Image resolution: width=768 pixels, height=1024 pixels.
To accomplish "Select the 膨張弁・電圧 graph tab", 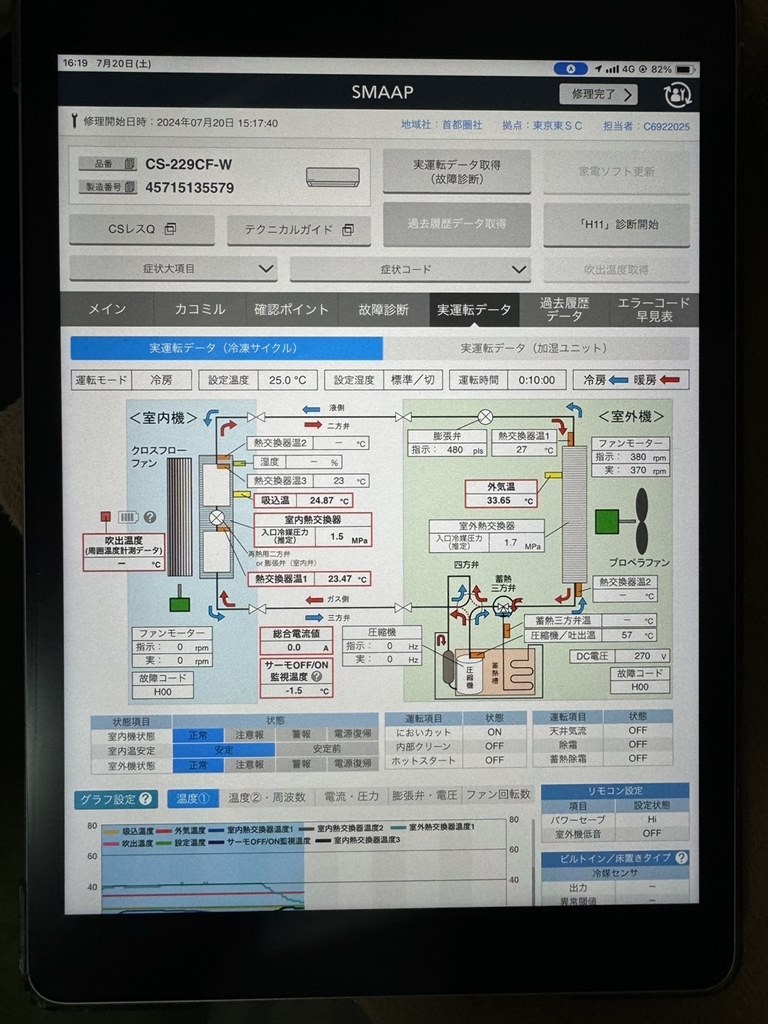I will pos(424,795).
